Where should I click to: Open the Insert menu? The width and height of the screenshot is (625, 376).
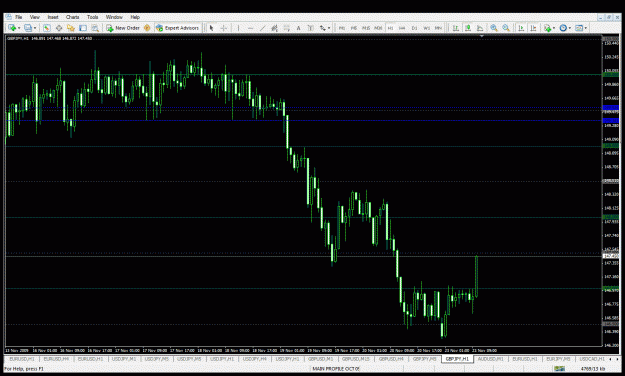(x=53, y=17)
